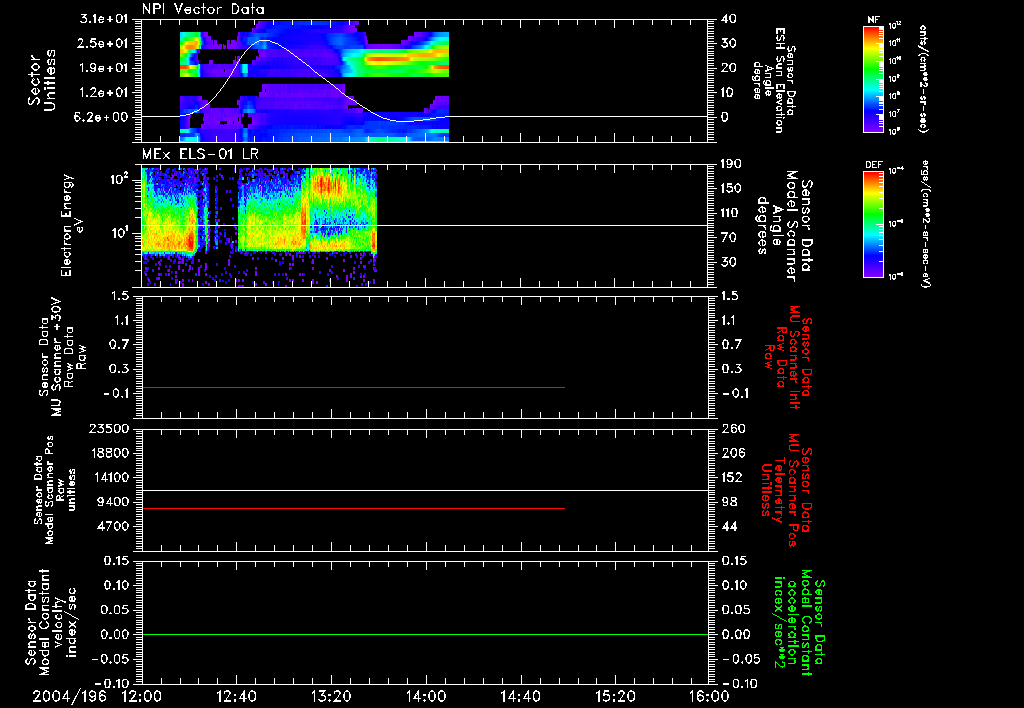
Task: Click the "Model Scanner Pos Raw unitless" axis label
Action: [x=56, y=490]
